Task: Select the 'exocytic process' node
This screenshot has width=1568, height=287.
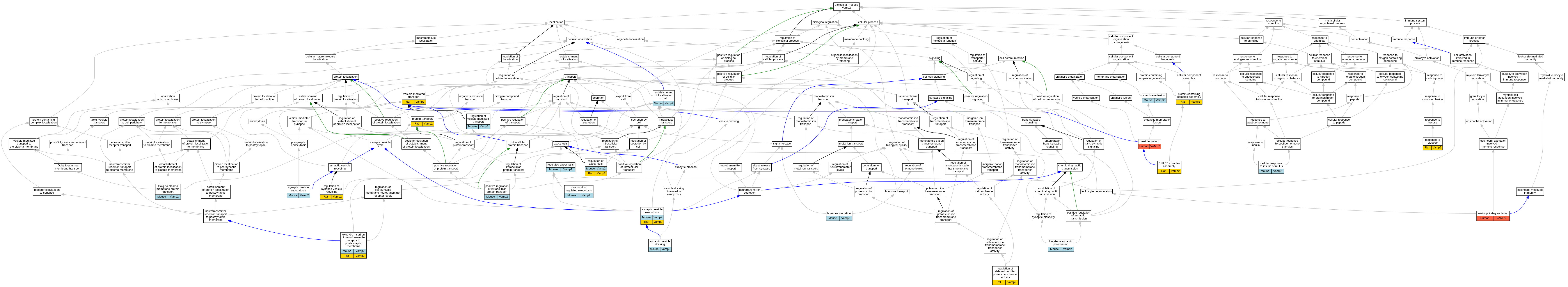Action: 685,167
